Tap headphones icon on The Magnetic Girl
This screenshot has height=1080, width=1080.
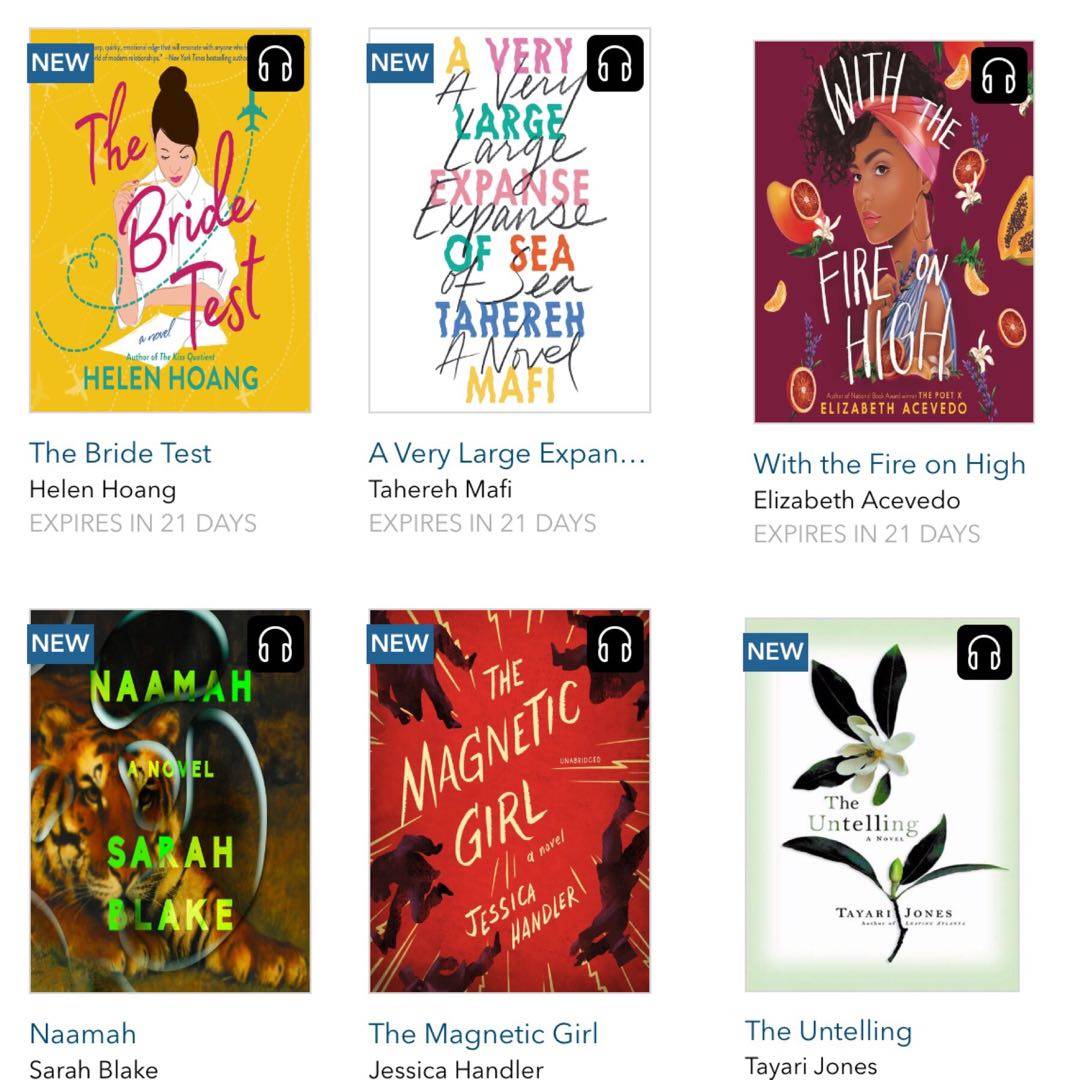coord(615,644)
